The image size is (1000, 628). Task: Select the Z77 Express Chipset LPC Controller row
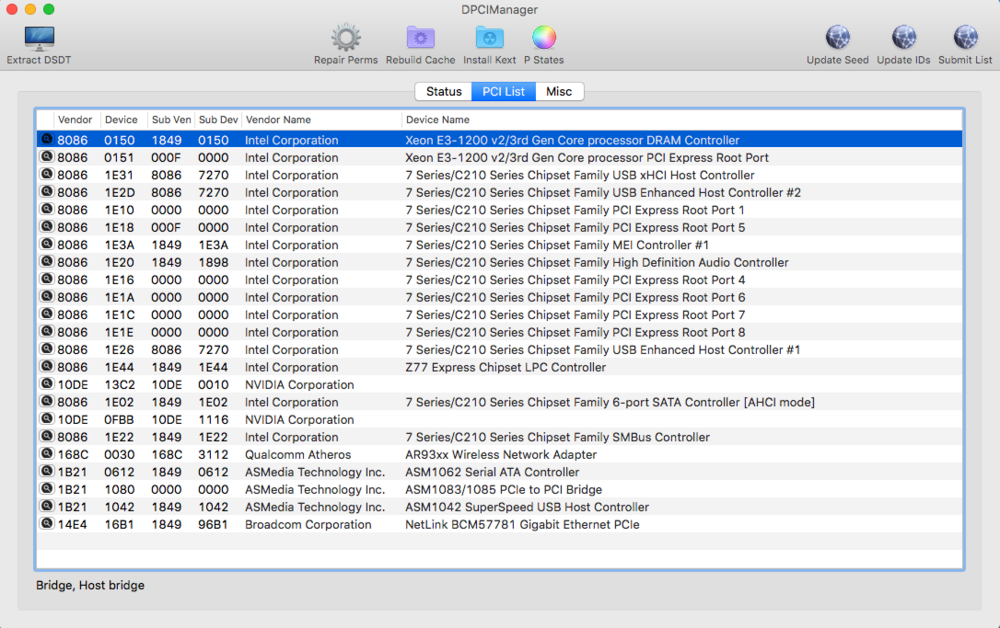pos(505,367)
